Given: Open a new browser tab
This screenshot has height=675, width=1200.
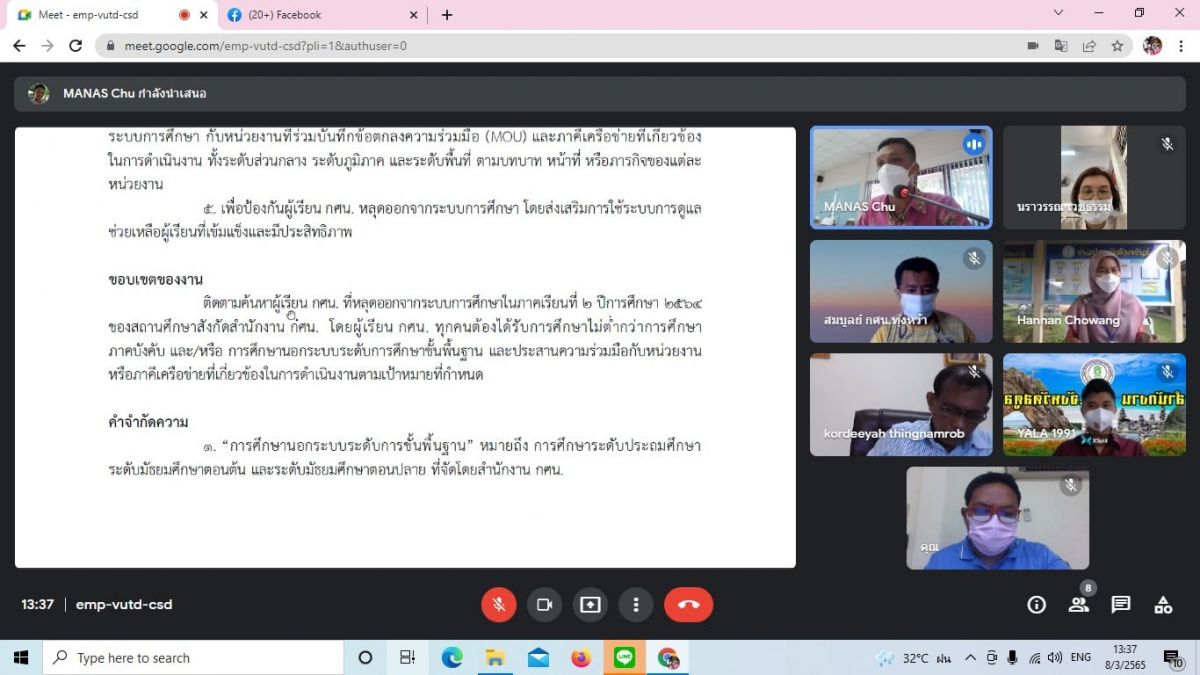Looking at the screenshot, I should click(x=447, y=15).
